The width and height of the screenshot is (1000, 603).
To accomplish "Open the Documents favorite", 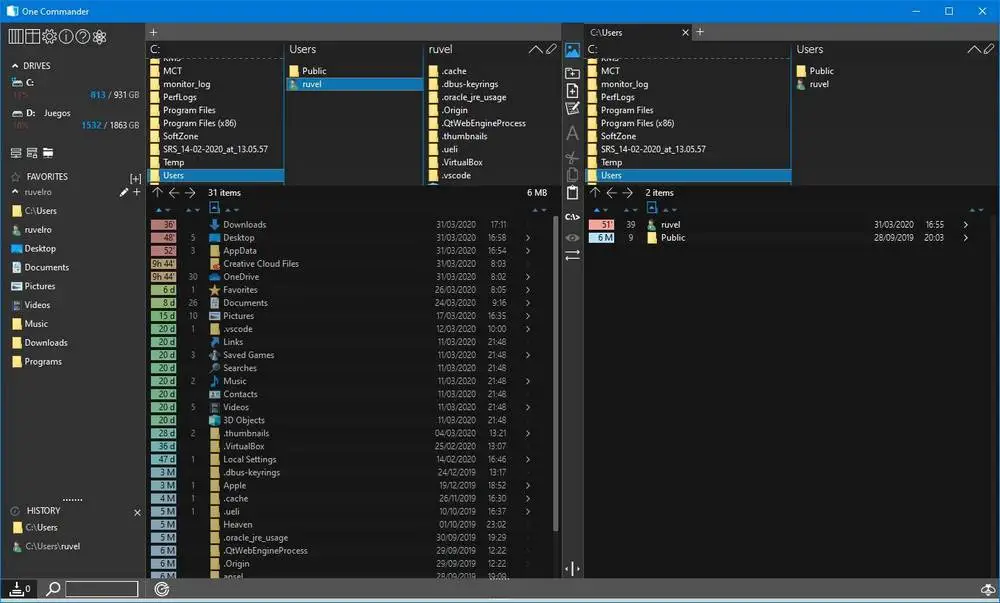I will (x=46, y=267).
